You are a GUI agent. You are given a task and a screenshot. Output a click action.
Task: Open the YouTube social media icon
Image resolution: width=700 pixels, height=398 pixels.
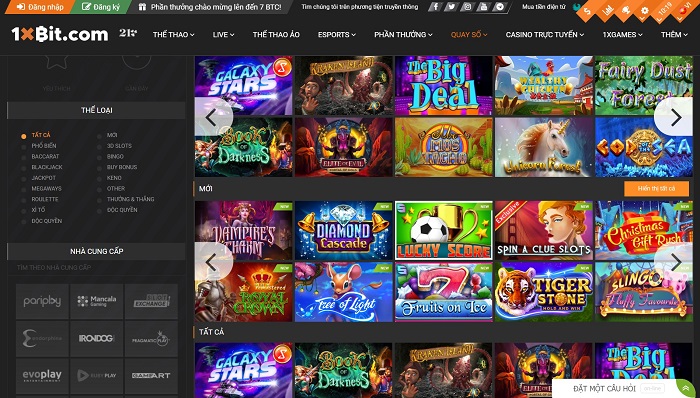483,7
